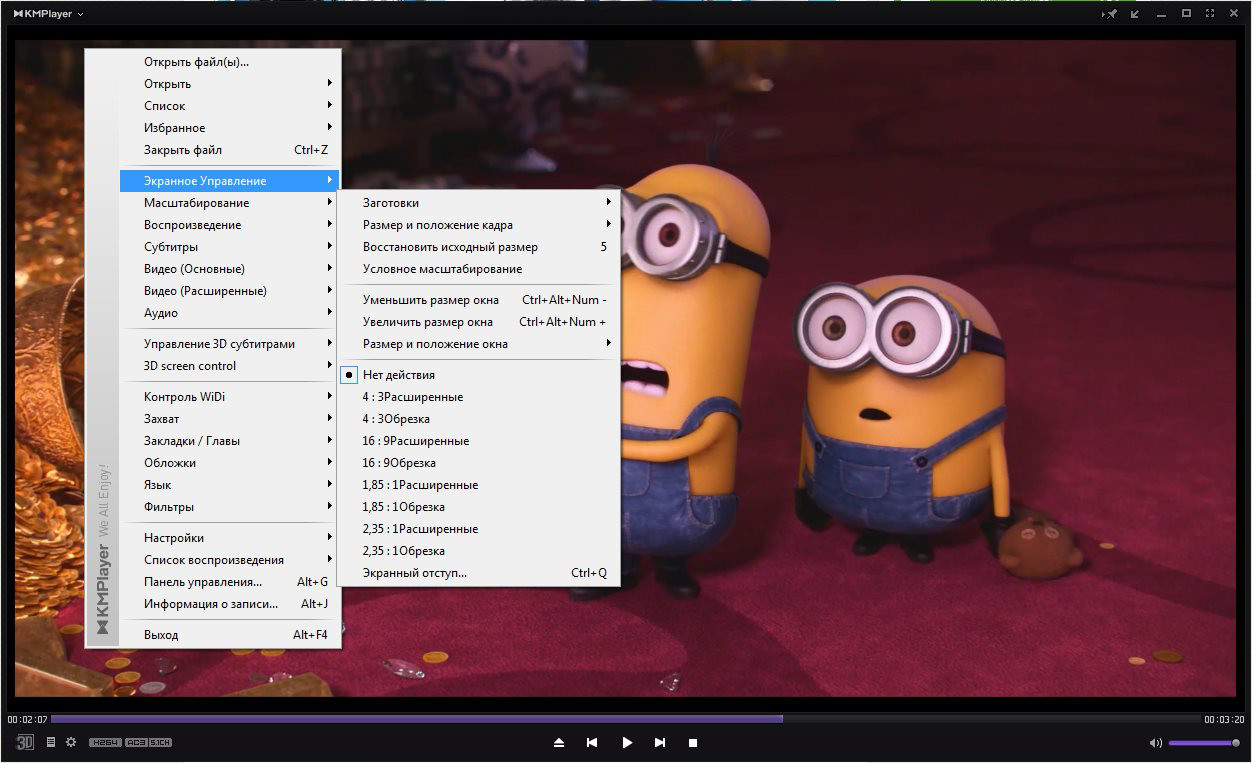Click 'Экранный отступ...' menu item

tap(478, 573)
